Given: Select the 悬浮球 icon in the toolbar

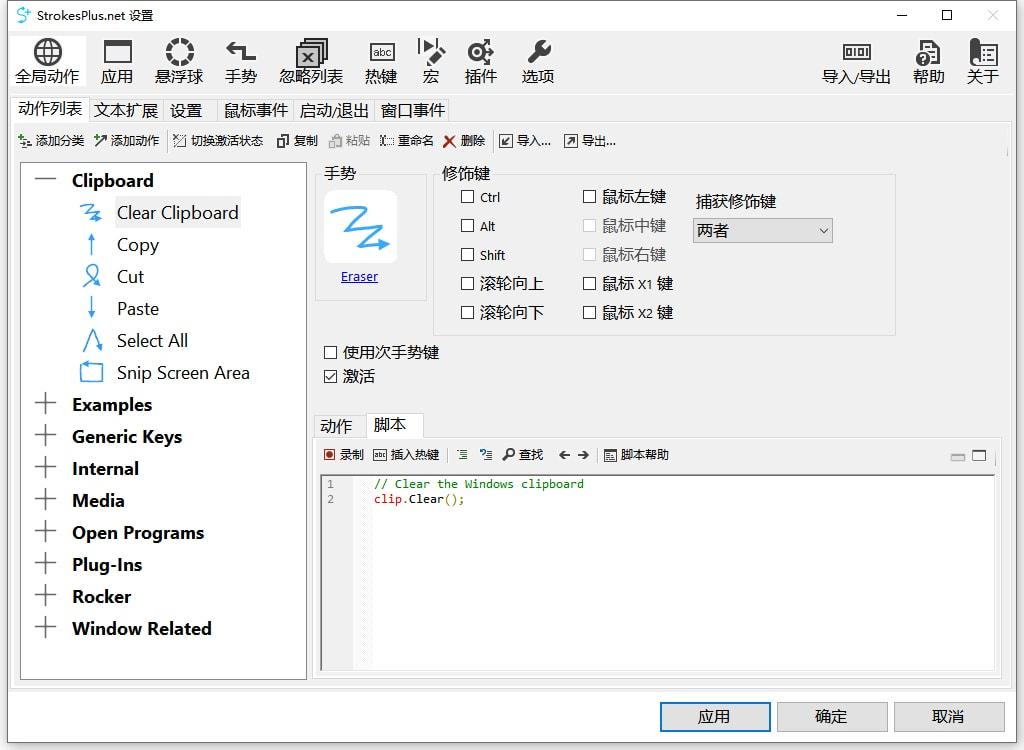Looking at the screenshot, I should pyautogui.click(x=179, y=62).
